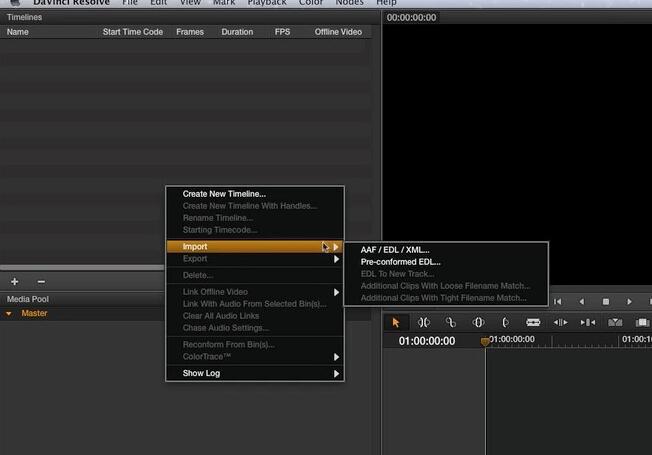Click EDL To New Track... entry
The image size is (652, 455).
pyautogui.click(x=398, y=274)
